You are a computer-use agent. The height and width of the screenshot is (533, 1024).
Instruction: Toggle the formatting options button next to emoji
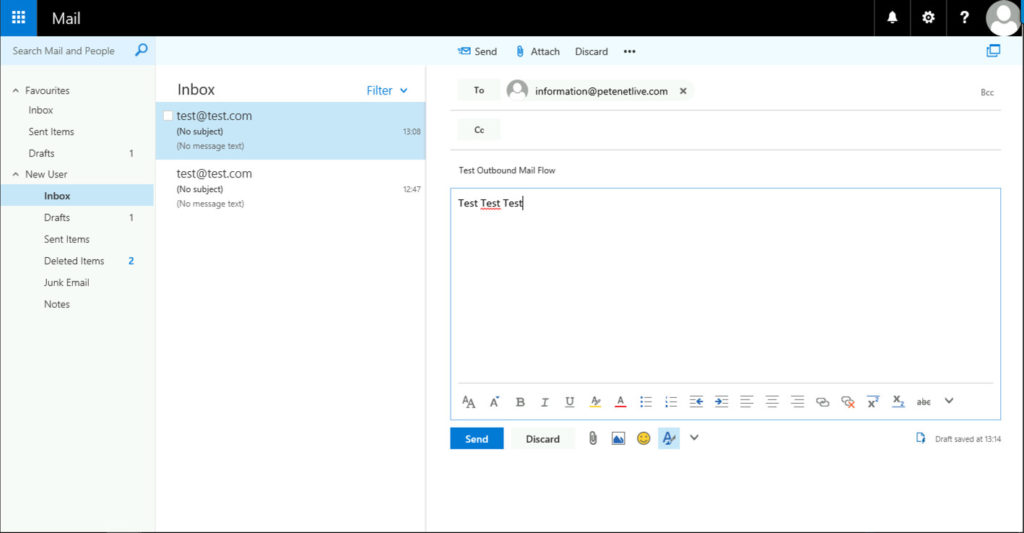[669, 438]
